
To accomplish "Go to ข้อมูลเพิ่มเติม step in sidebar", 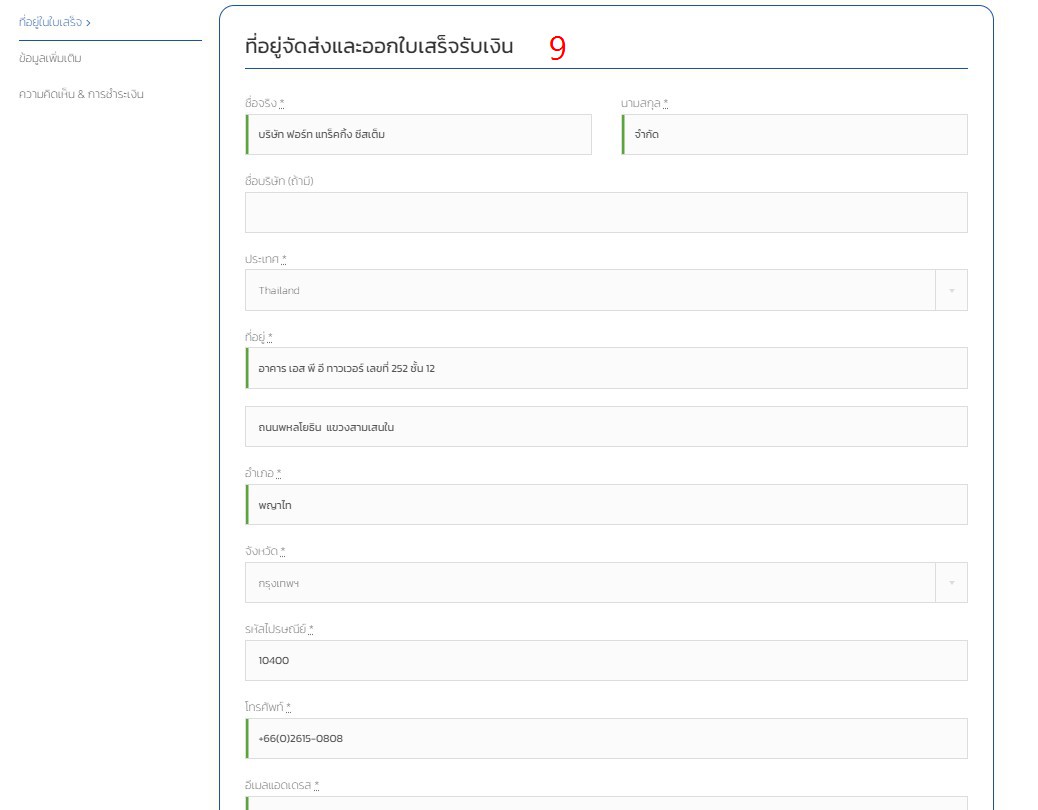I will pyautogui.click(x=50, y=58).
